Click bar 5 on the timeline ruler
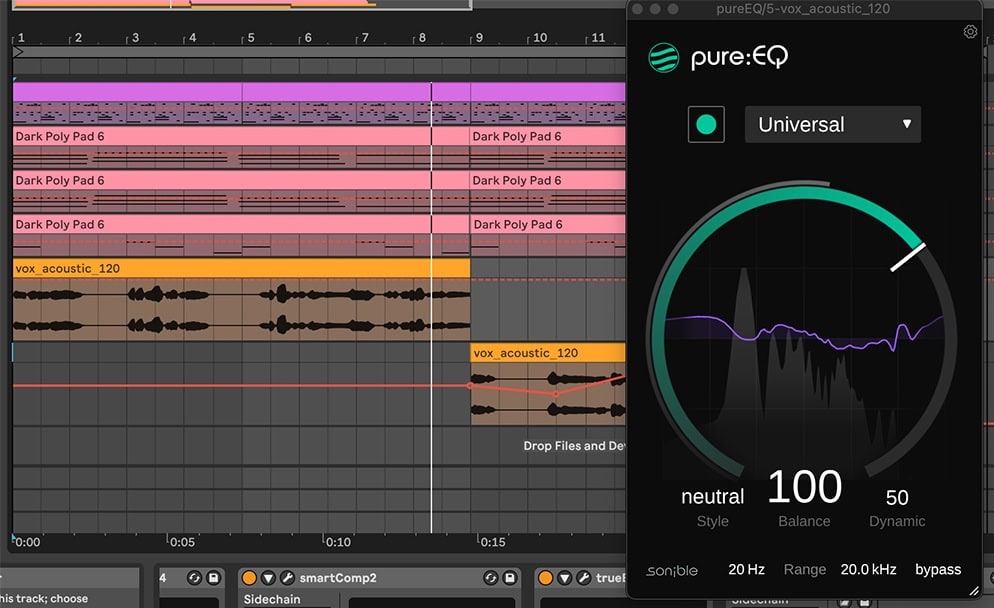 click(x=250, y=37)
